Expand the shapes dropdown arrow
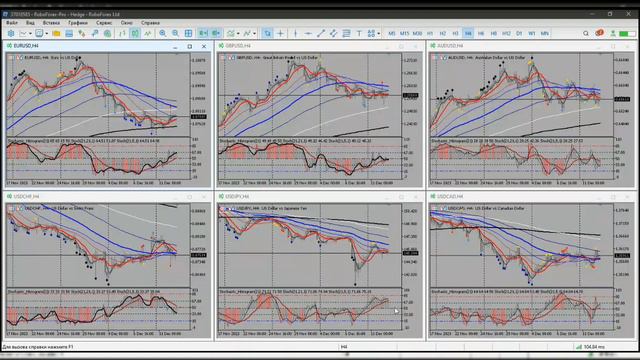 coord(378,33)
